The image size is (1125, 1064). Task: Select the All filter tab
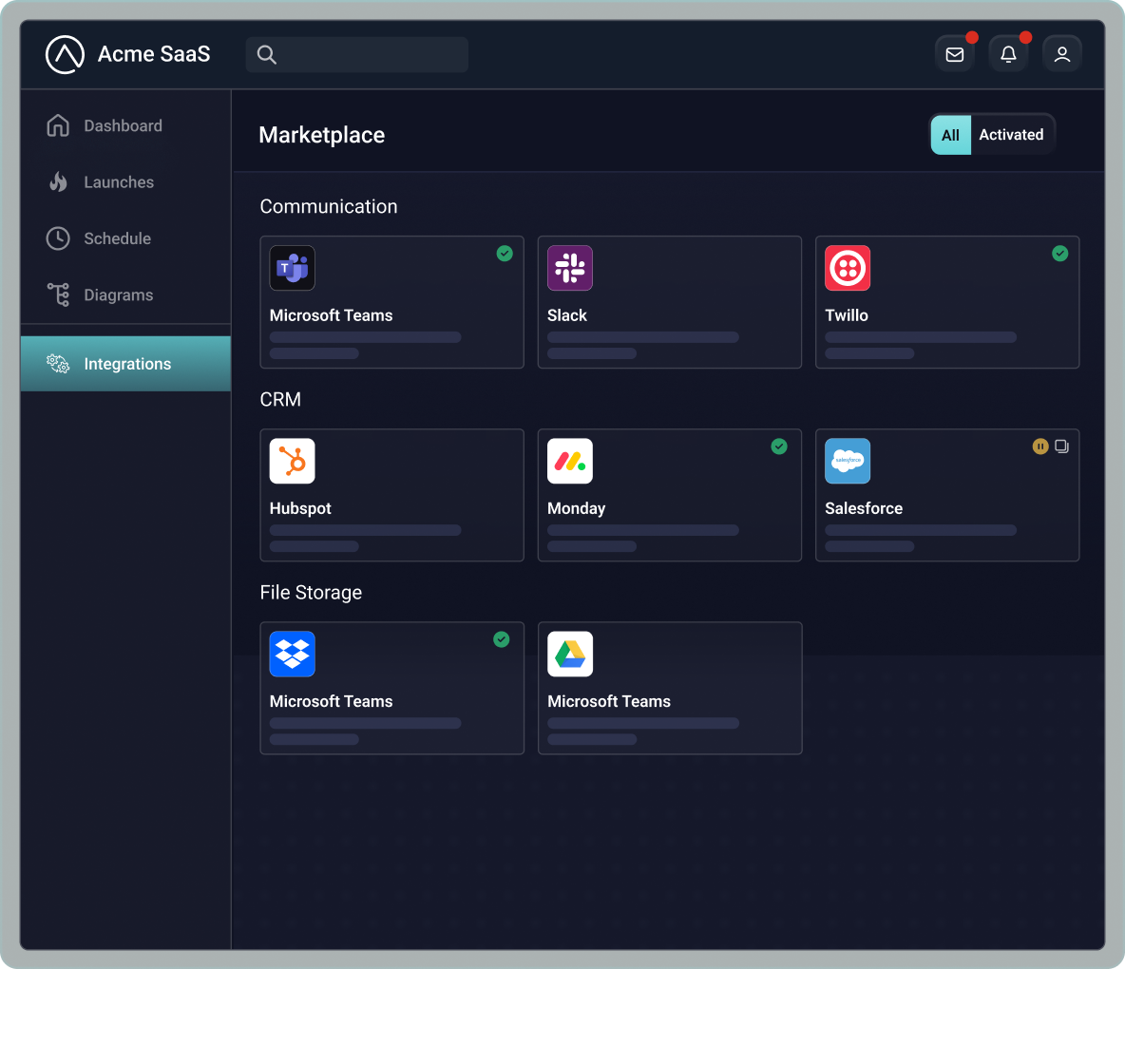950,134
